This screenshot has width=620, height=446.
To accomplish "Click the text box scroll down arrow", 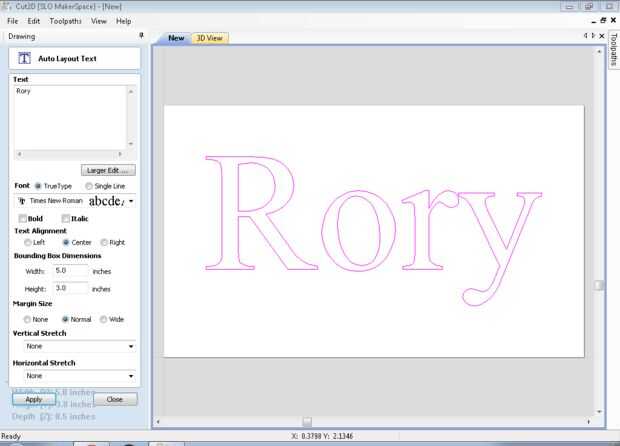I will tap(131, 144).
